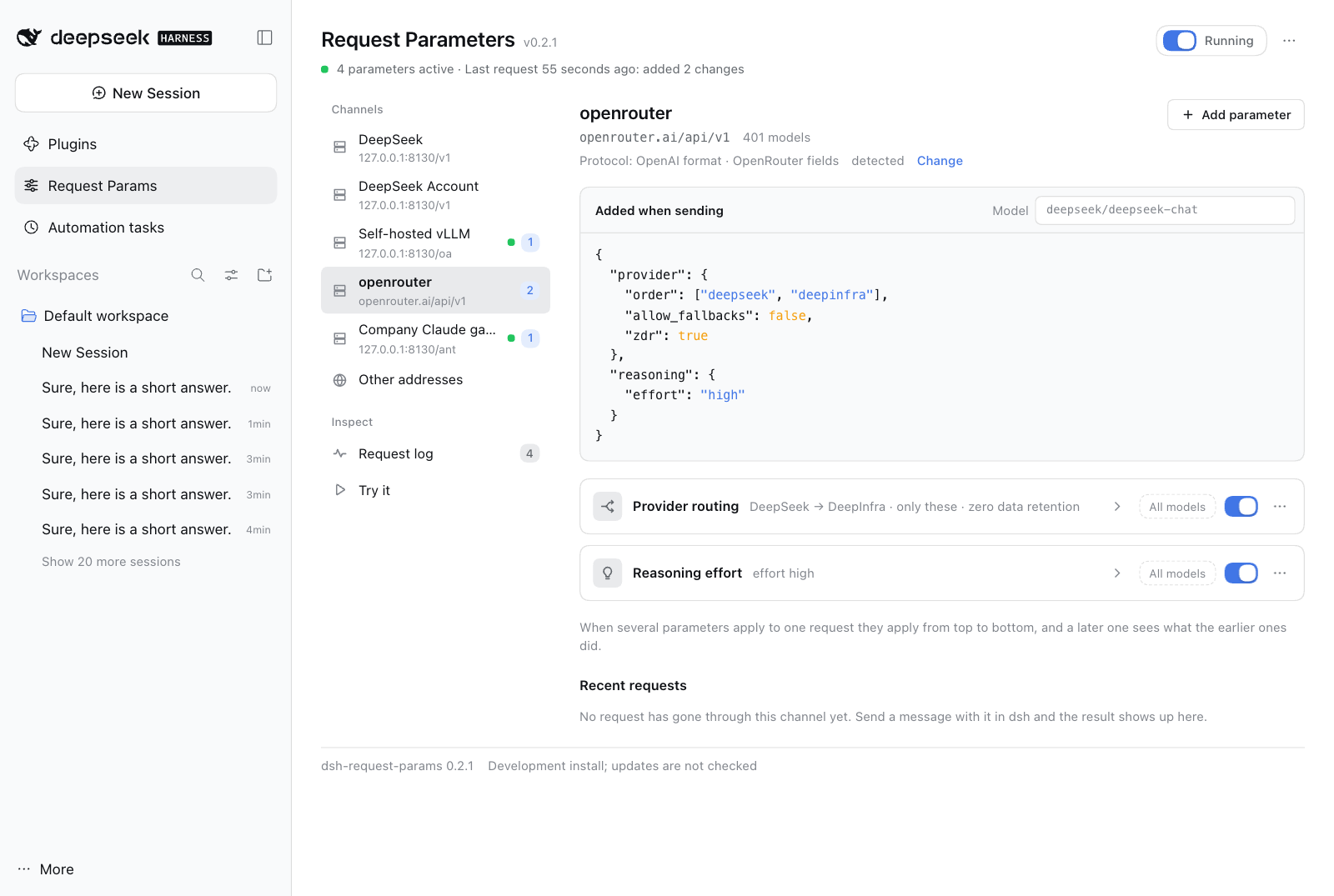Open Try it play icon

tap(340, 490)
